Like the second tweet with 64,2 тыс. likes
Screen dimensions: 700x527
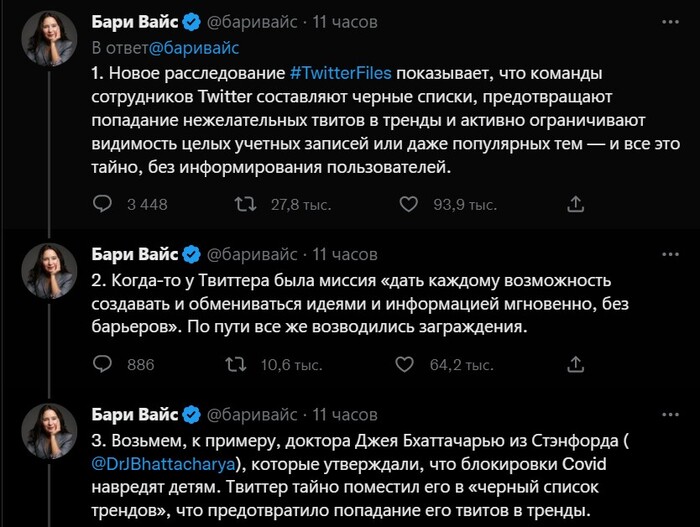(x=408, y=365)
